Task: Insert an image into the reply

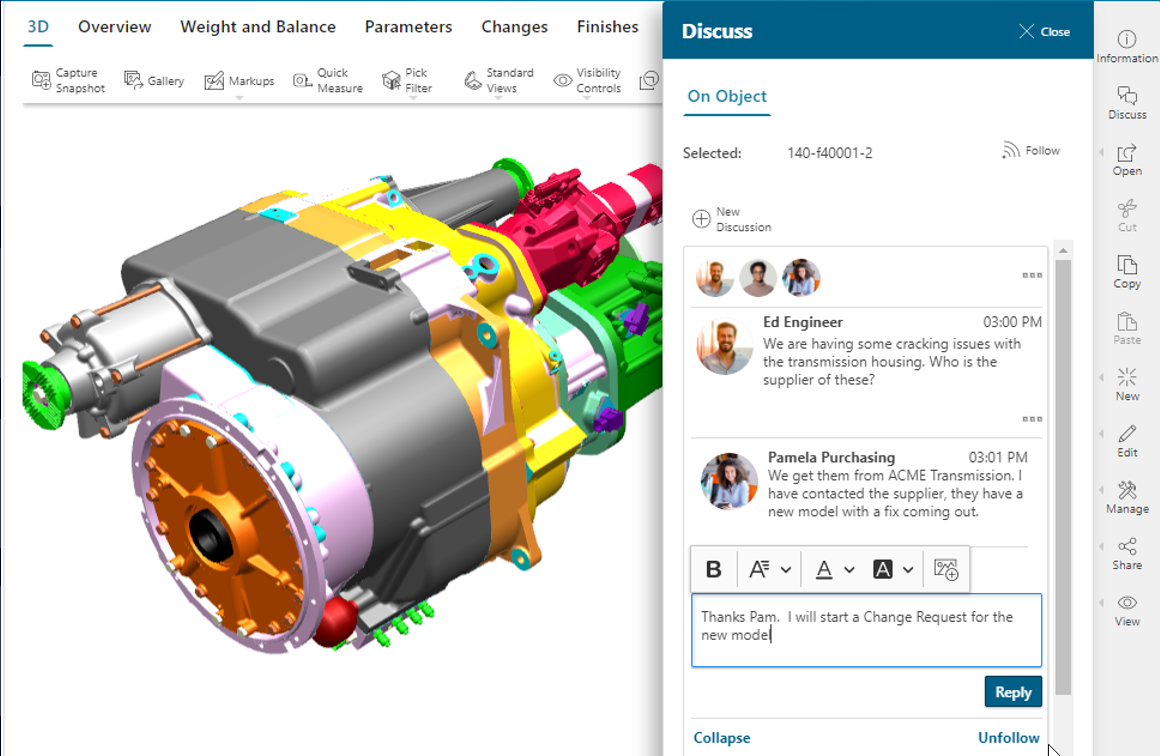Action: coord(945,568)
